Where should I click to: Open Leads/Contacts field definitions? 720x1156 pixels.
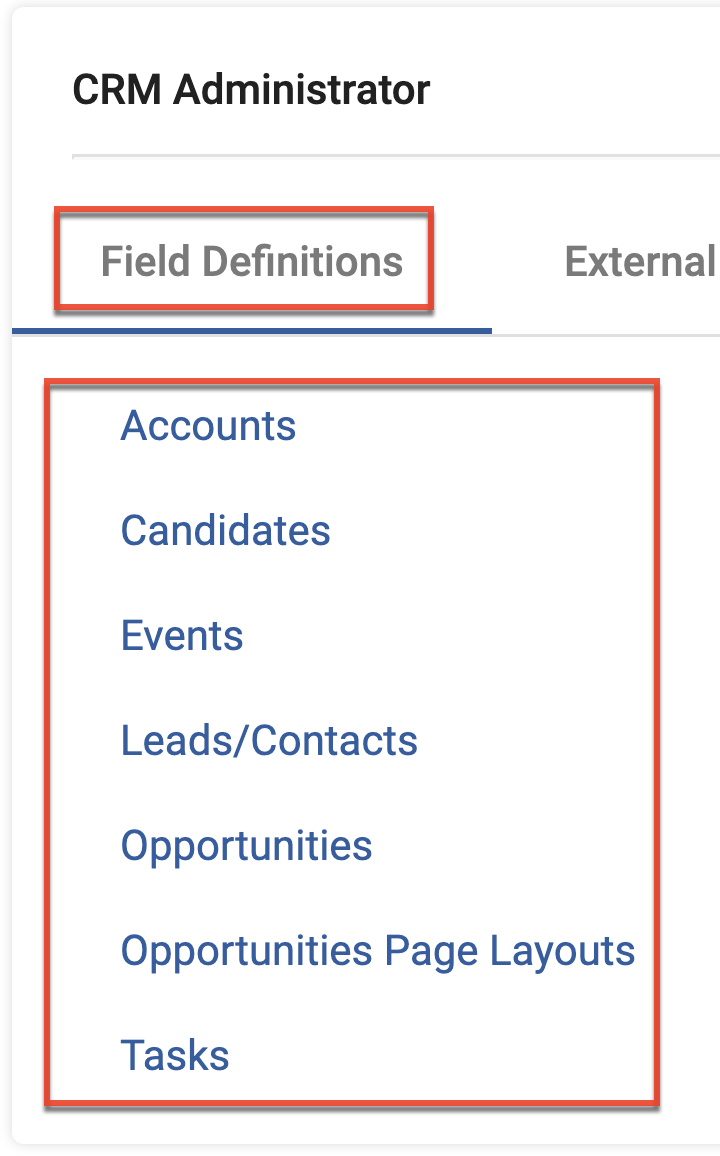[x=269, y=741]
